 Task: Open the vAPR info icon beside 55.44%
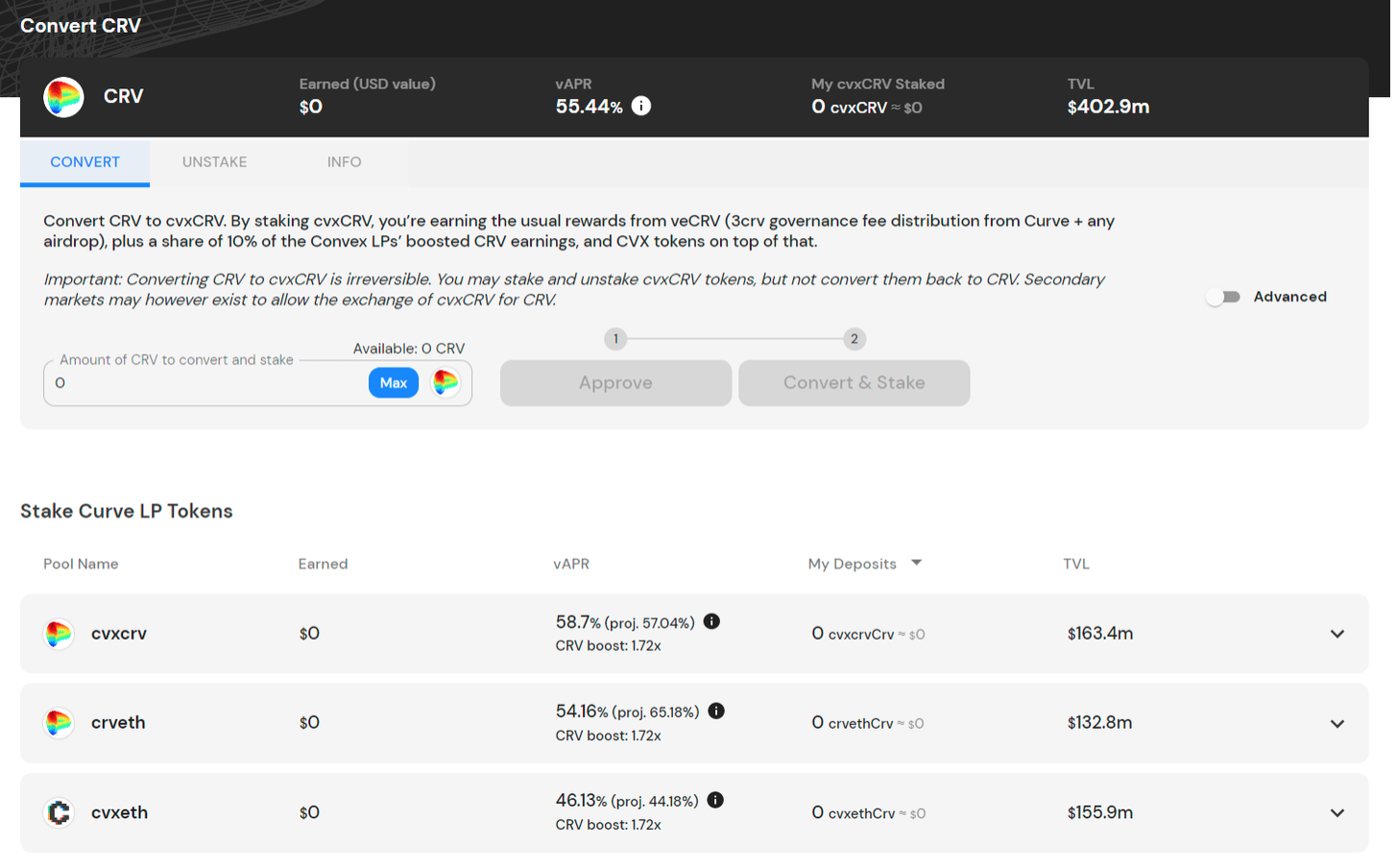point(643,106)
